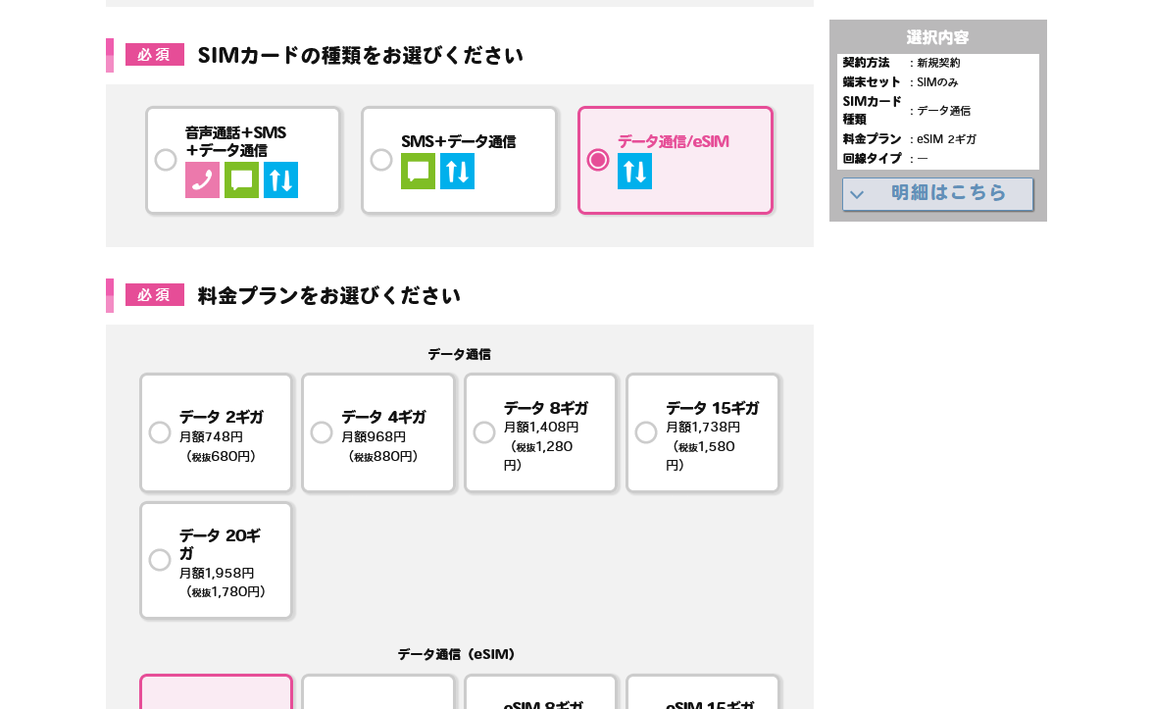Click green SMS icon in 音声通話+SMS card
This screenshot has width=1152, height=709.
241,180
